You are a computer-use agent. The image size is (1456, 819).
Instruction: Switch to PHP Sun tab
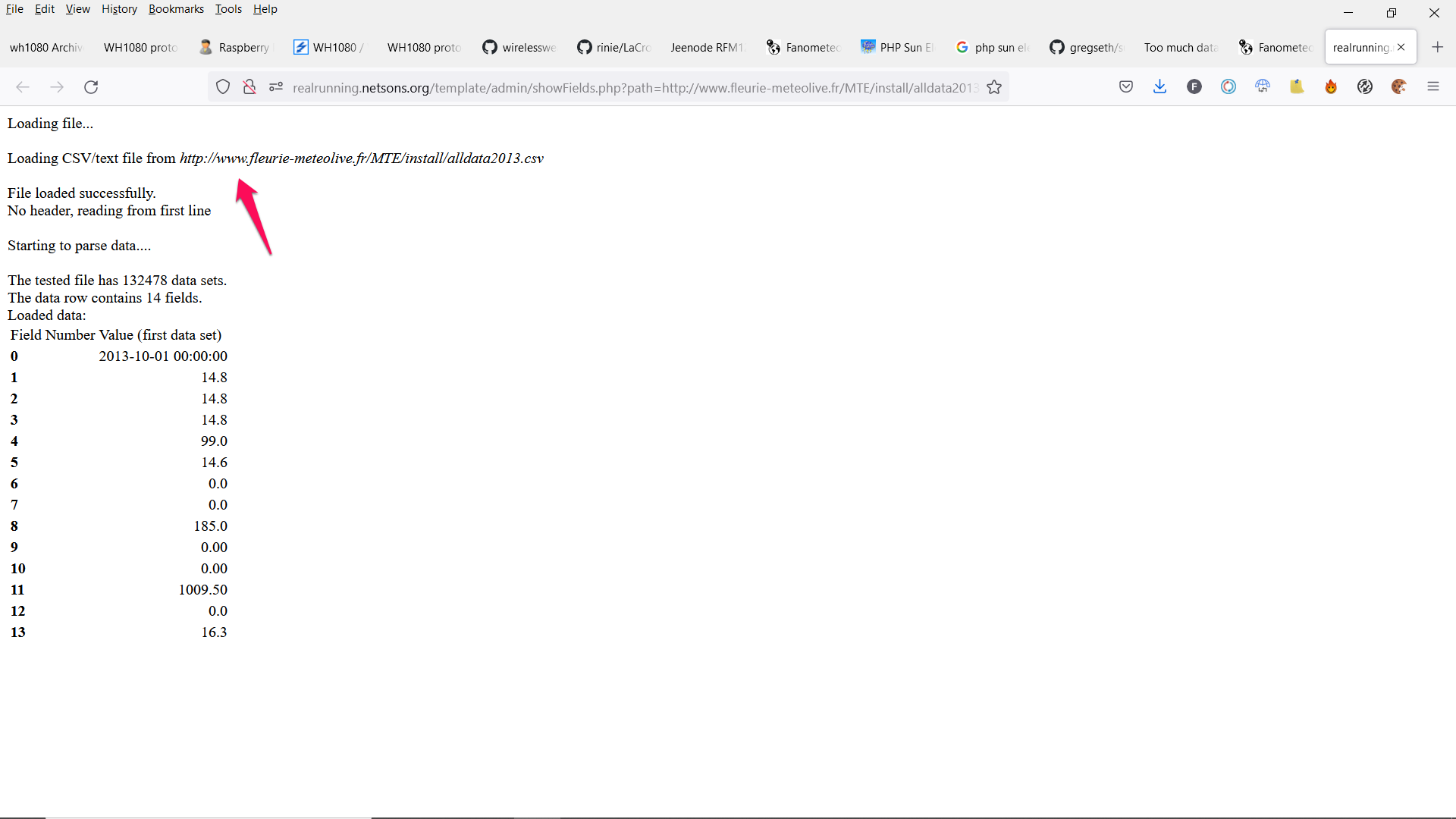click(898, 47)
